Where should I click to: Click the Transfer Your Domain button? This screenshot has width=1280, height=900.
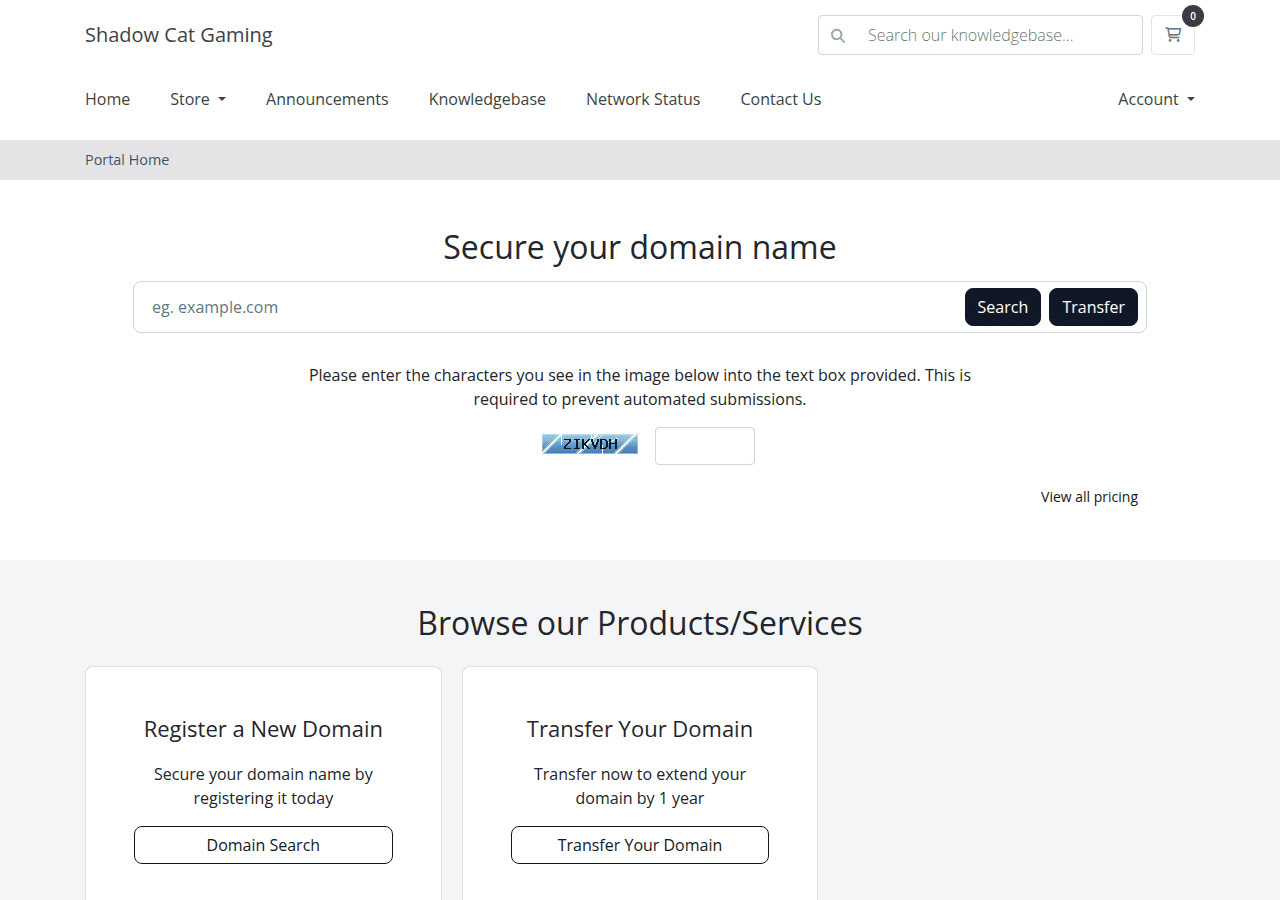640,845
